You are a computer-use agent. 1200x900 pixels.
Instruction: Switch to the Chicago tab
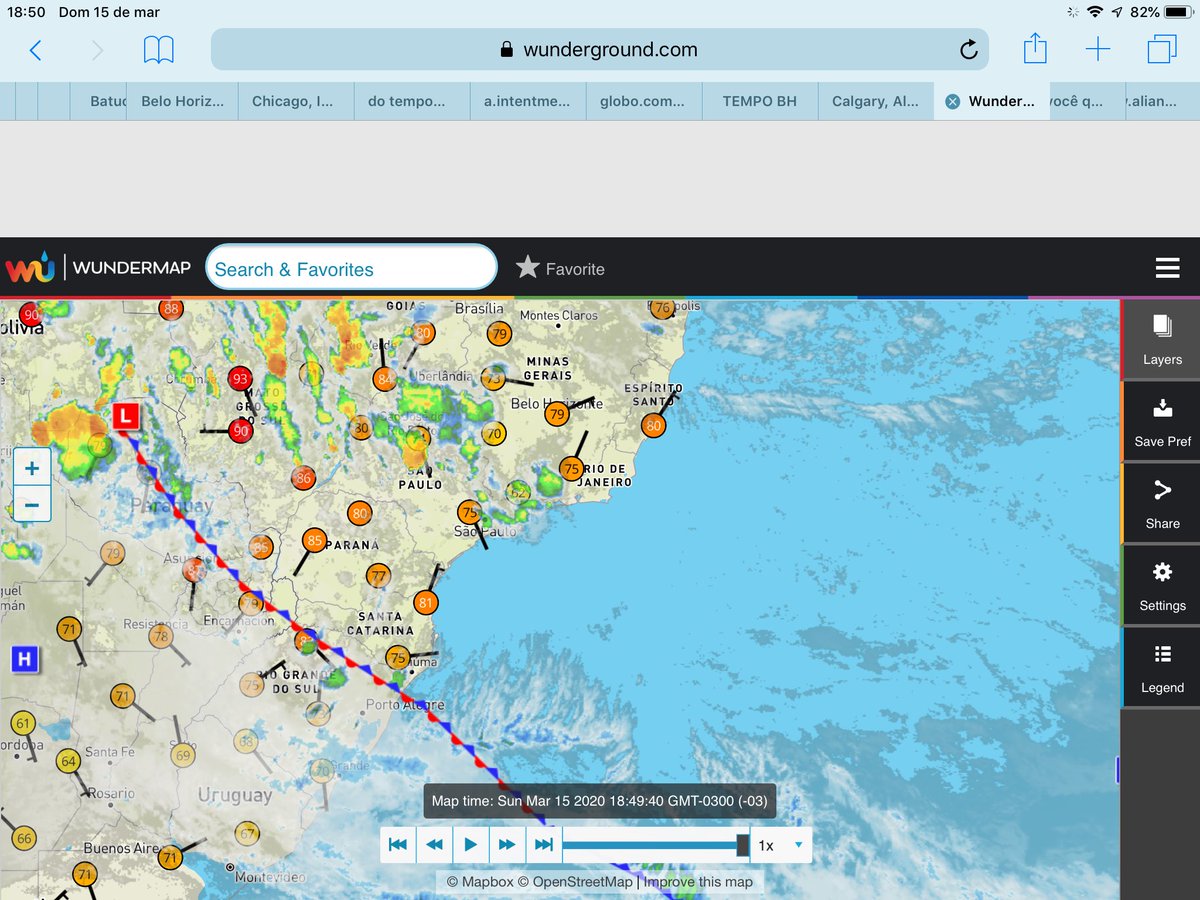pyautogui.click(x=297, y=101)
